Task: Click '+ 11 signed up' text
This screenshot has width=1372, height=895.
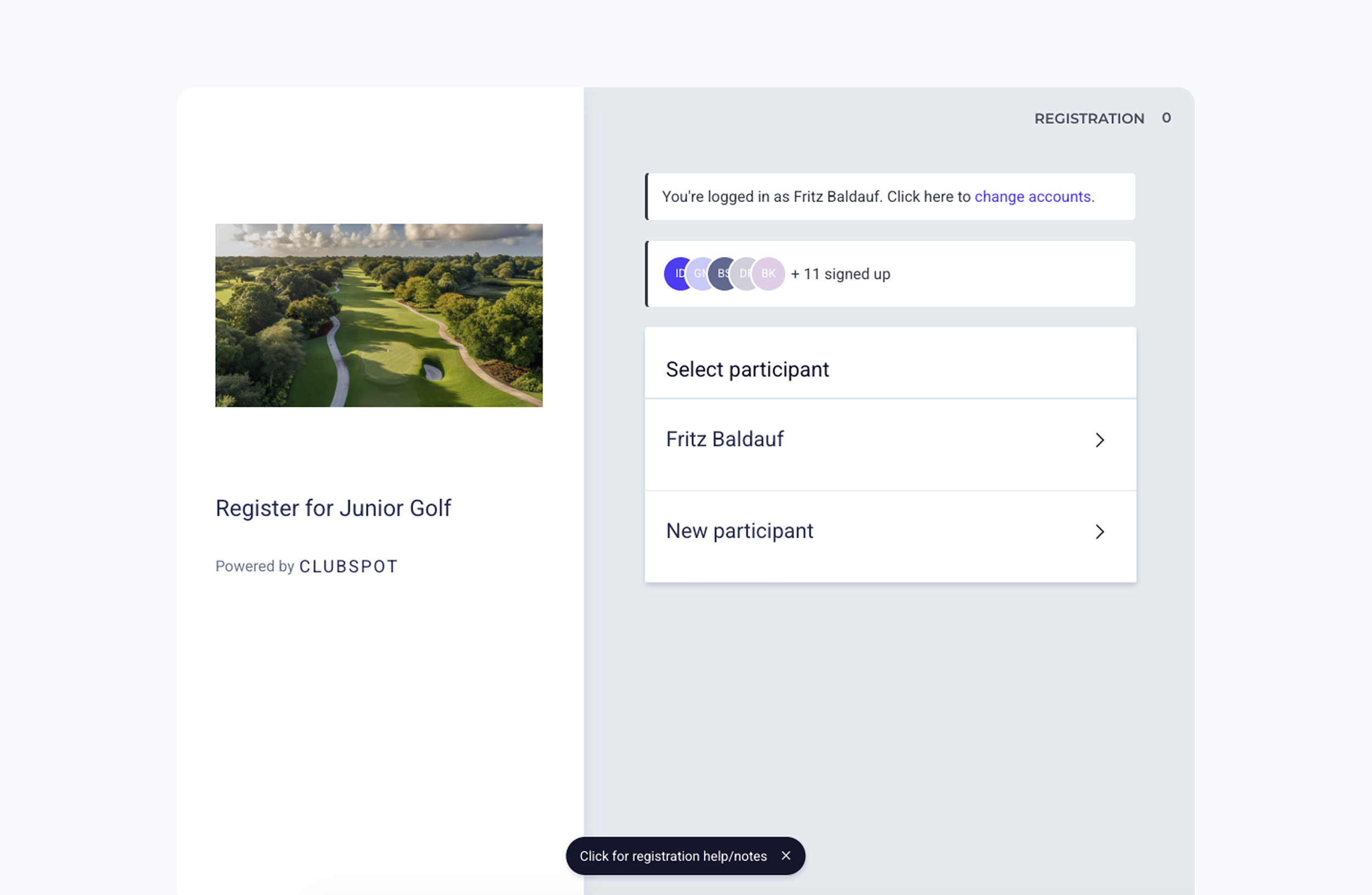Action: [841, 274]
